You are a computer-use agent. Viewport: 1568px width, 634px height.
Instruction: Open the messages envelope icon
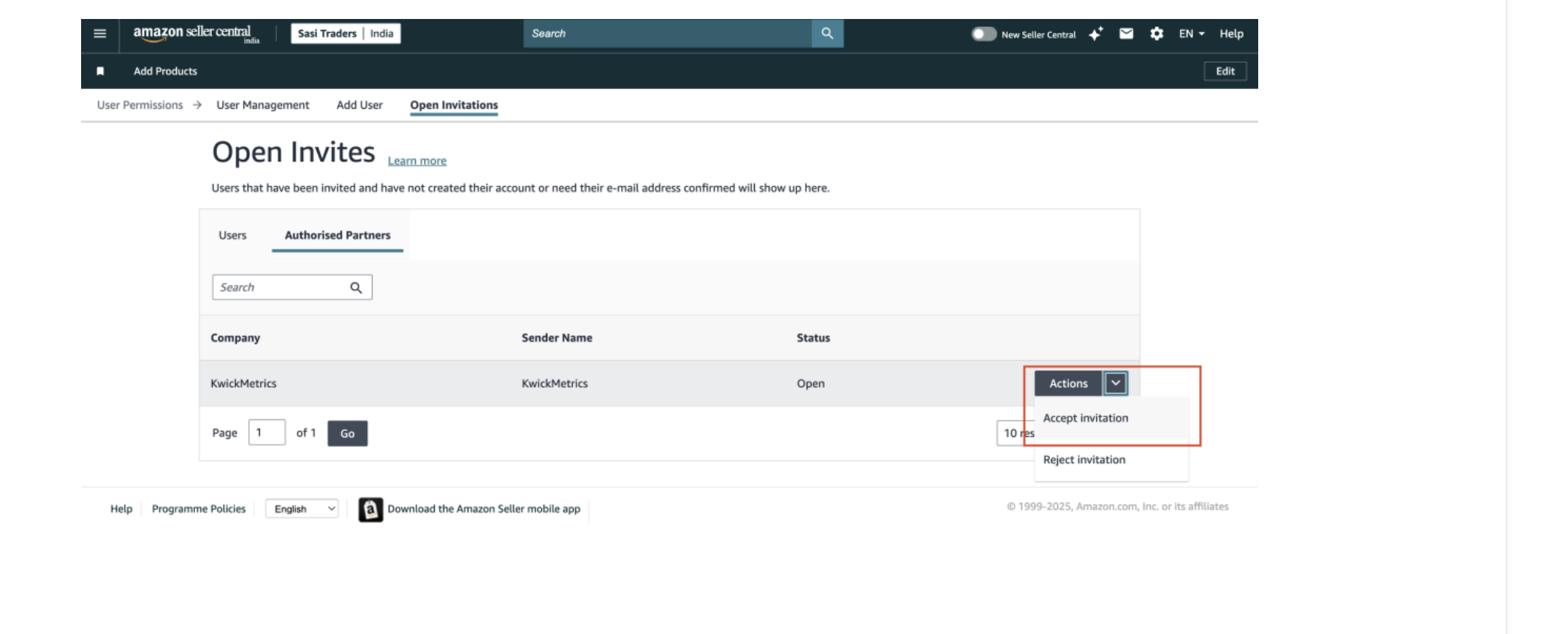[x=1126, y=34]
